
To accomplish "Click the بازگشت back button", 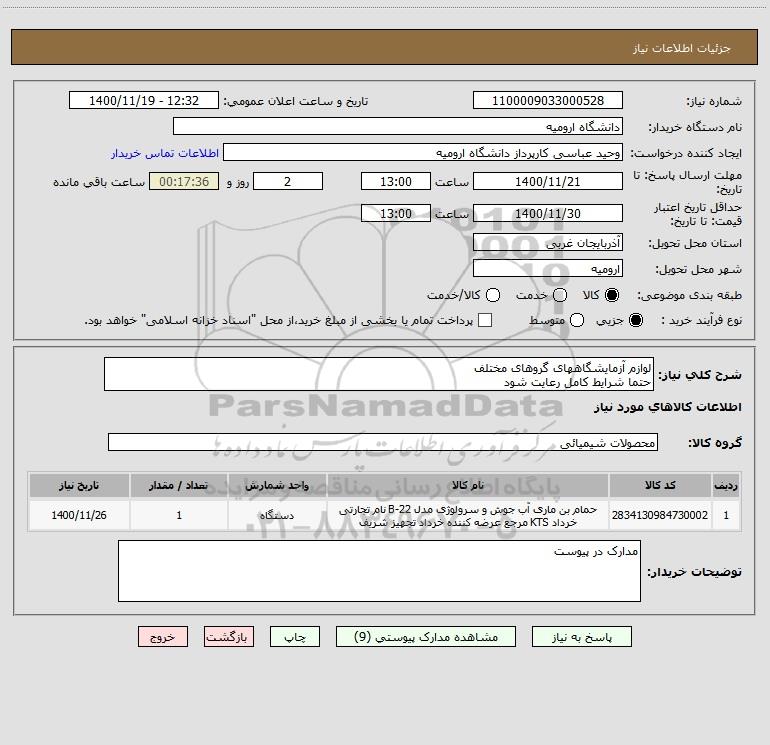I will point(229,637).
